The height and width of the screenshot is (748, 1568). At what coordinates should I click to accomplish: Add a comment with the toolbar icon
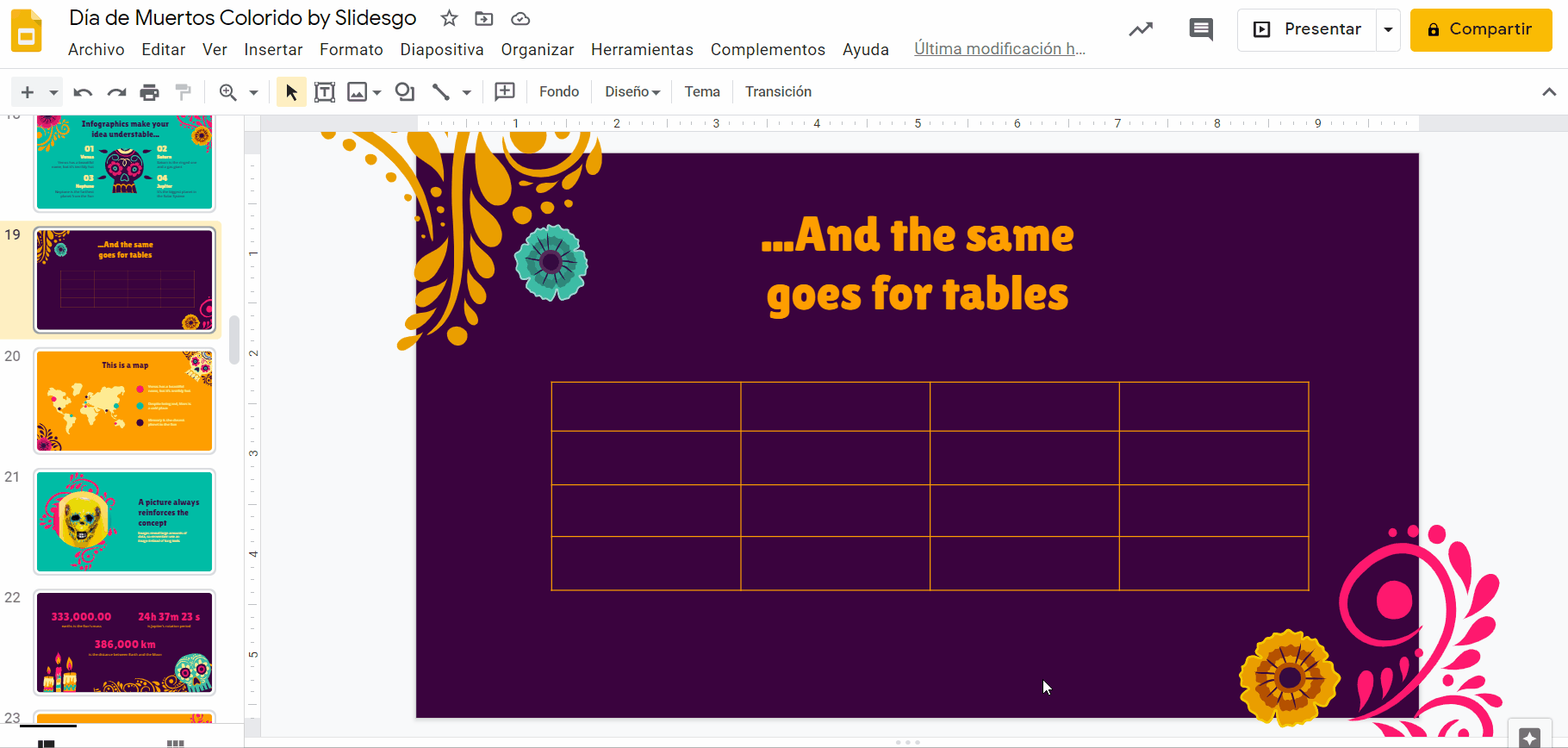pyautogui.click(x=505, y=91)
